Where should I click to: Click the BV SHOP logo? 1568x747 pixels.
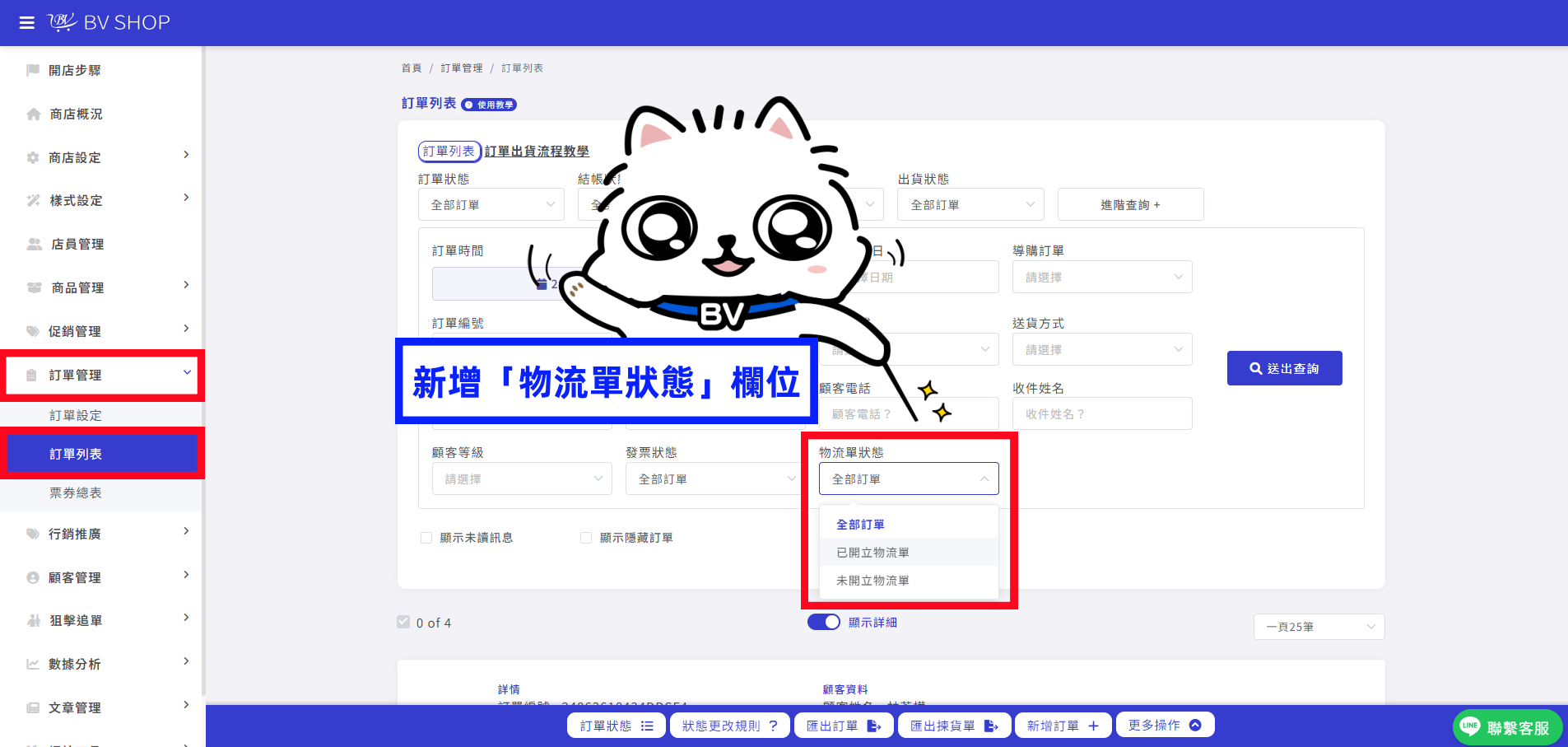tap(109, 22)
